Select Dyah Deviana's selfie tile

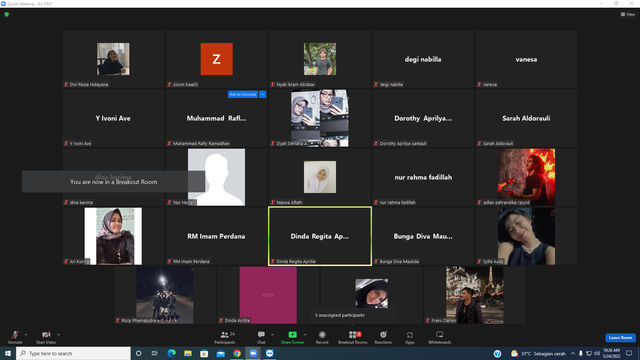[320, 118]
